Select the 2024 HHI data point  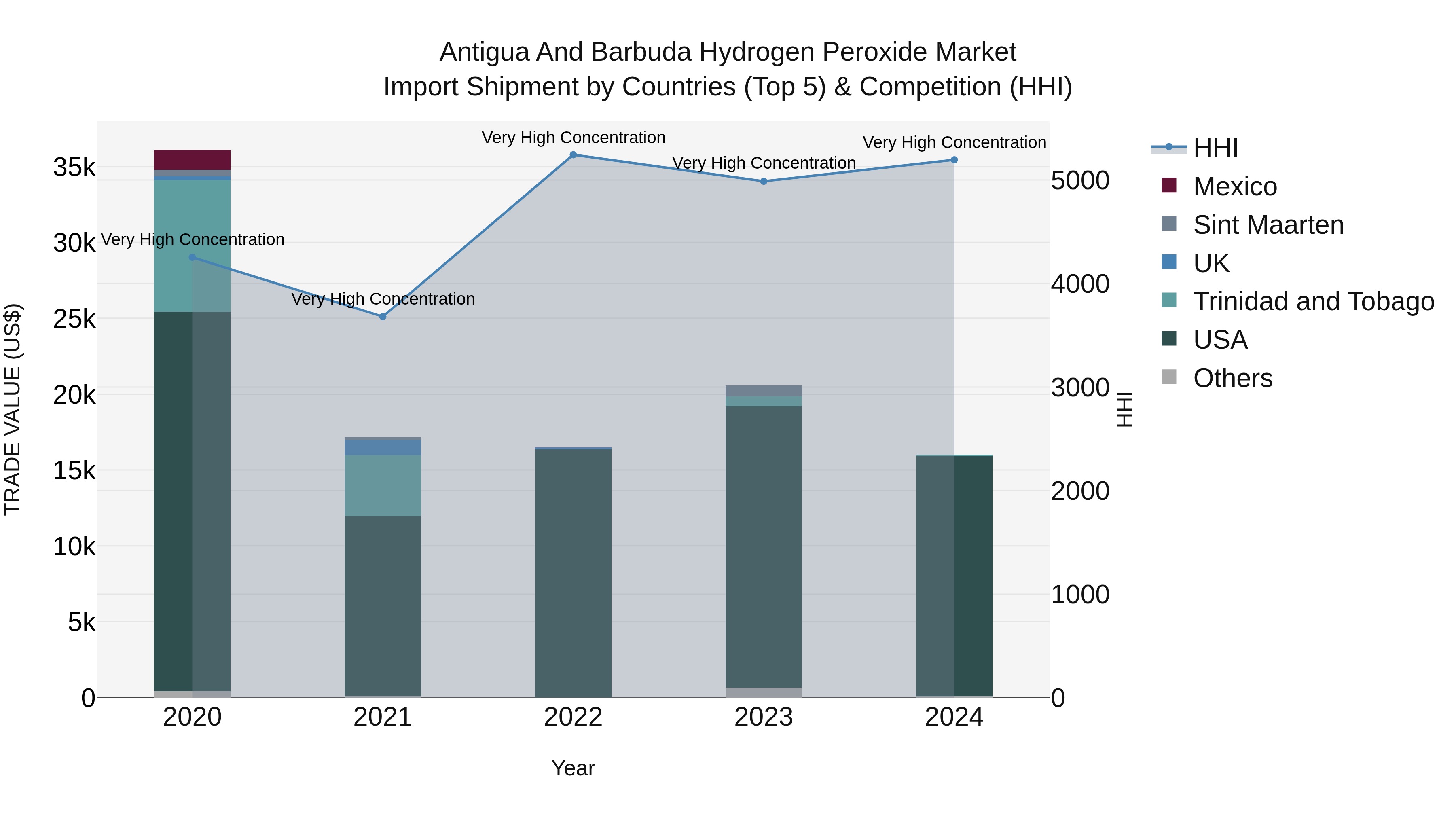(954, 160)
